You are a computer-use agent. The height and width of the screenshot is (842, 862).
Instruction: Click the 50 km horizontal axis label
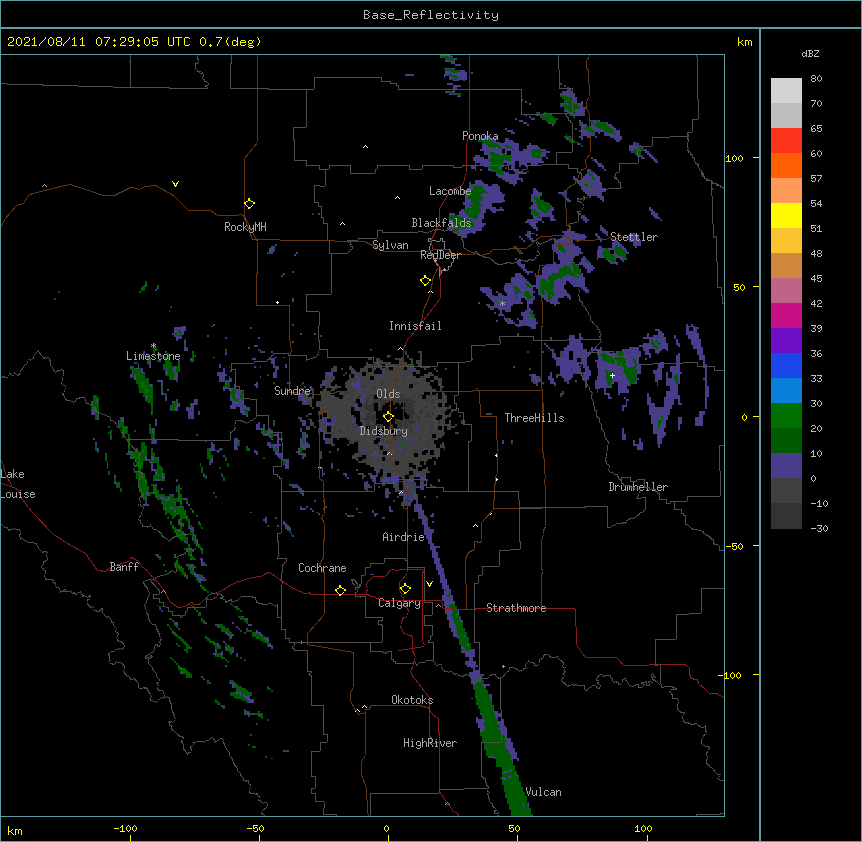pyautogui.click(x=514, y=828)
